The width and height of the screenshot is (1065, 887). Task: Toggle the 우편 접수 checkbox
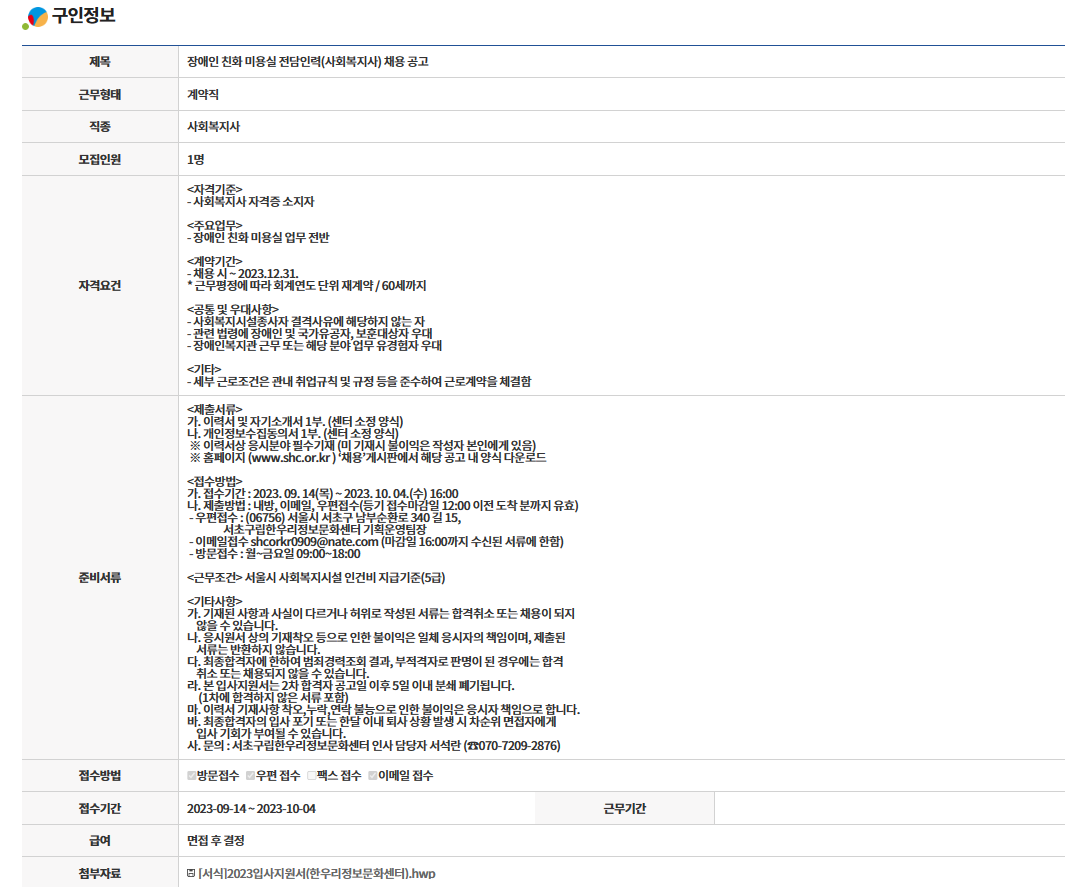click(x=251, y=775)
